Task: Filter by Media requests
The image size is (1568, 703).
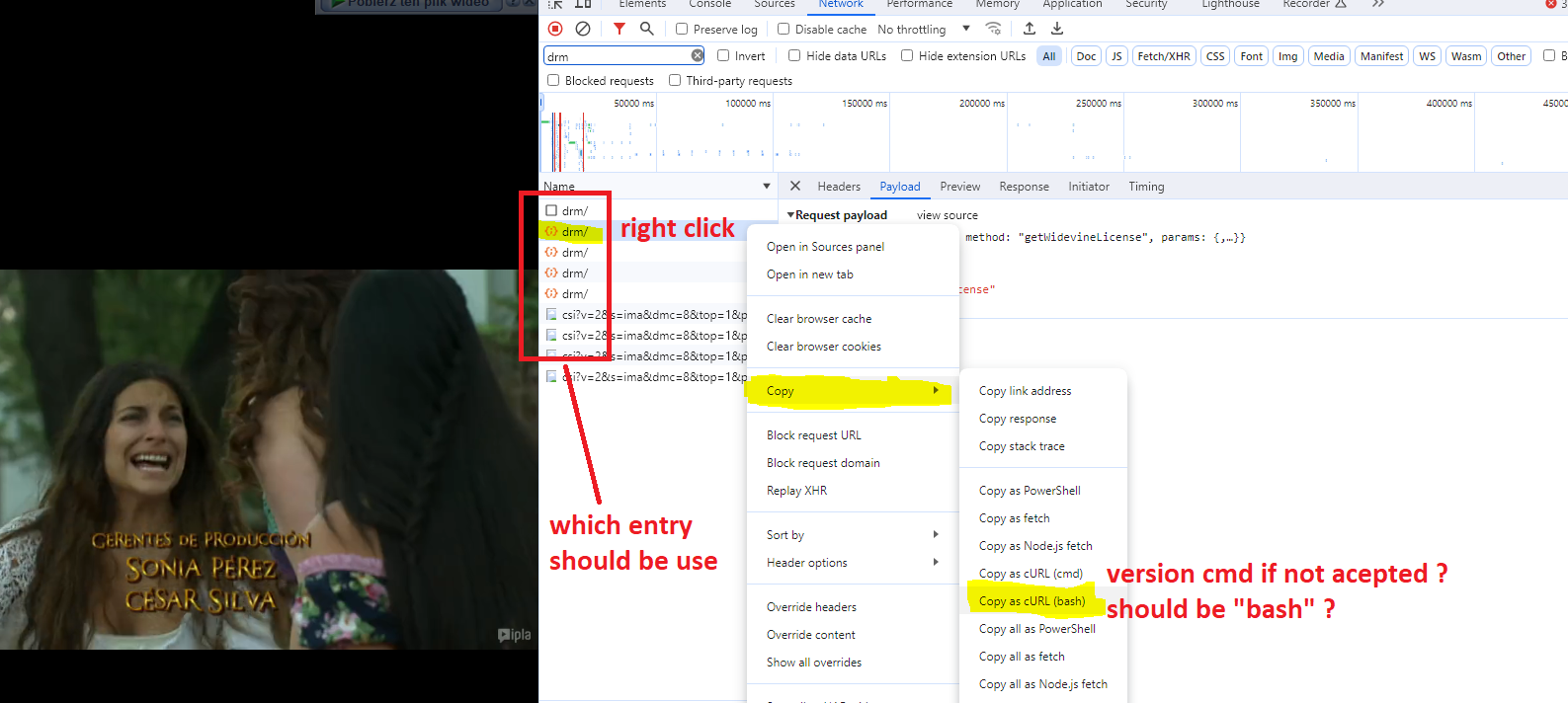Action: point(1329,56)
